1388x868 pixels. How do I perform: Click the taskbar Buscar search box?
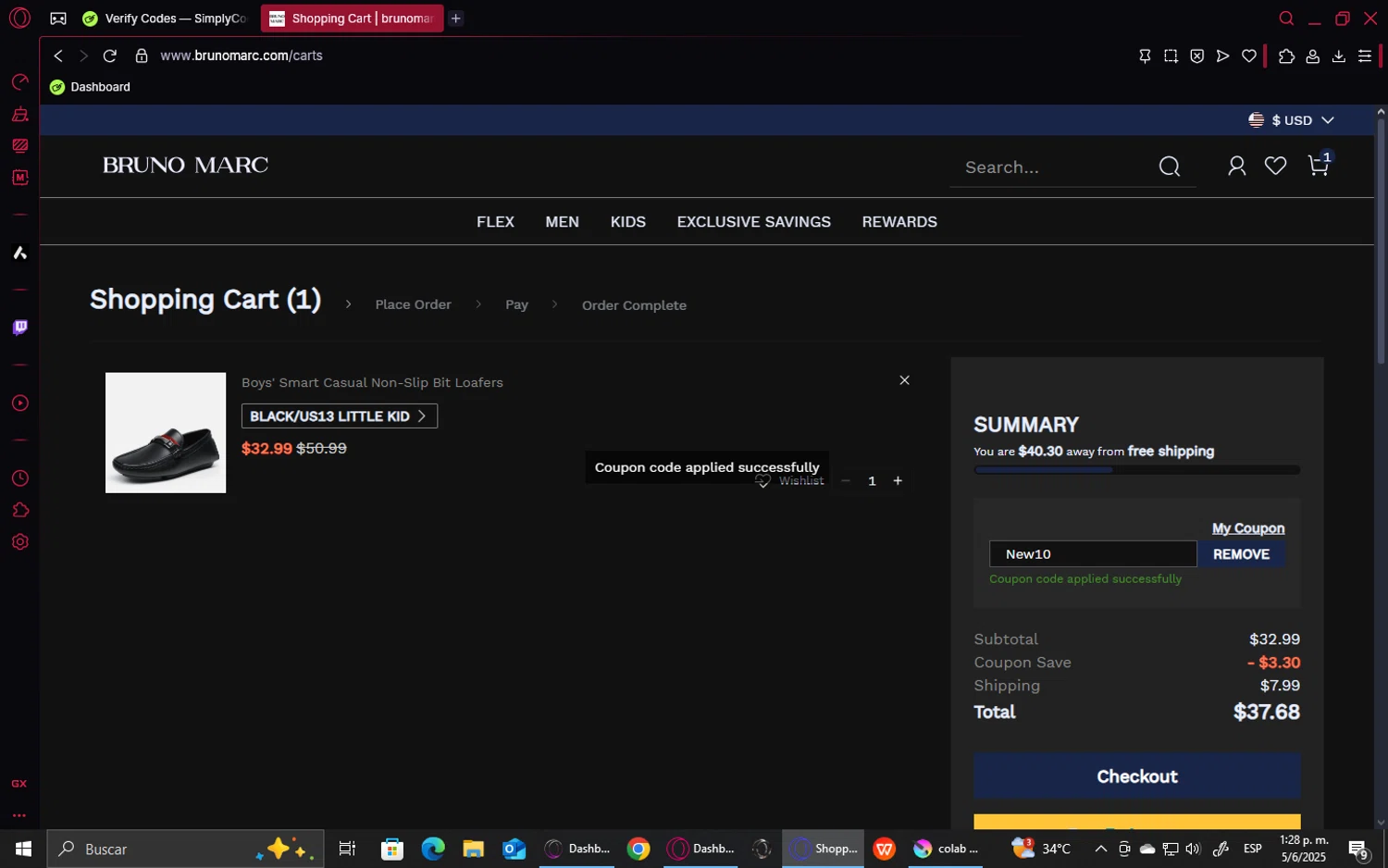(x=185, y=849)
